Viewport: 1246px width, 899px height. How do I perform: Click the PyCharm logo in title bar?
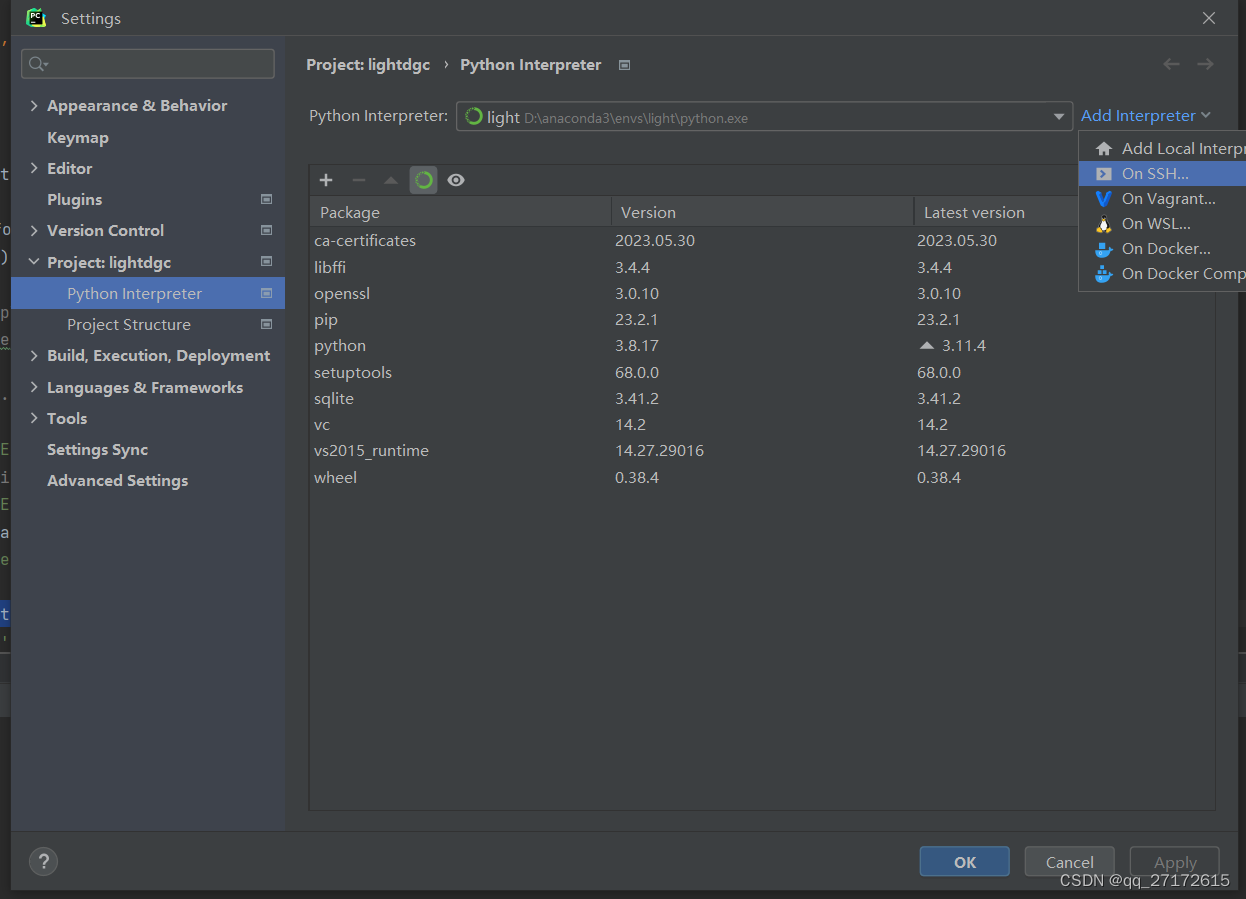36,18
